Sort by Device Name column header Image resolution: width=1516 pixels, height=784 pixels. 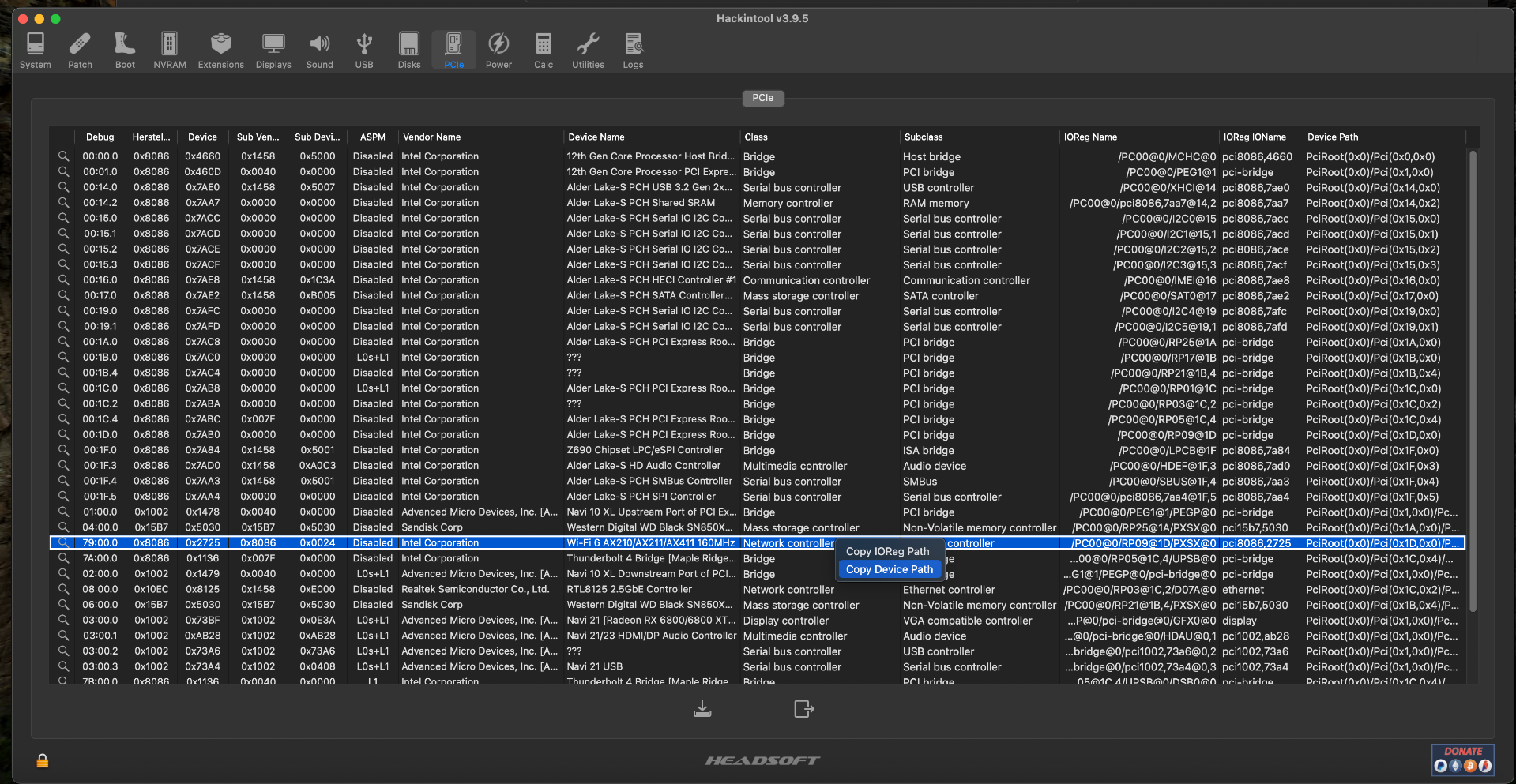coord(596,137)
